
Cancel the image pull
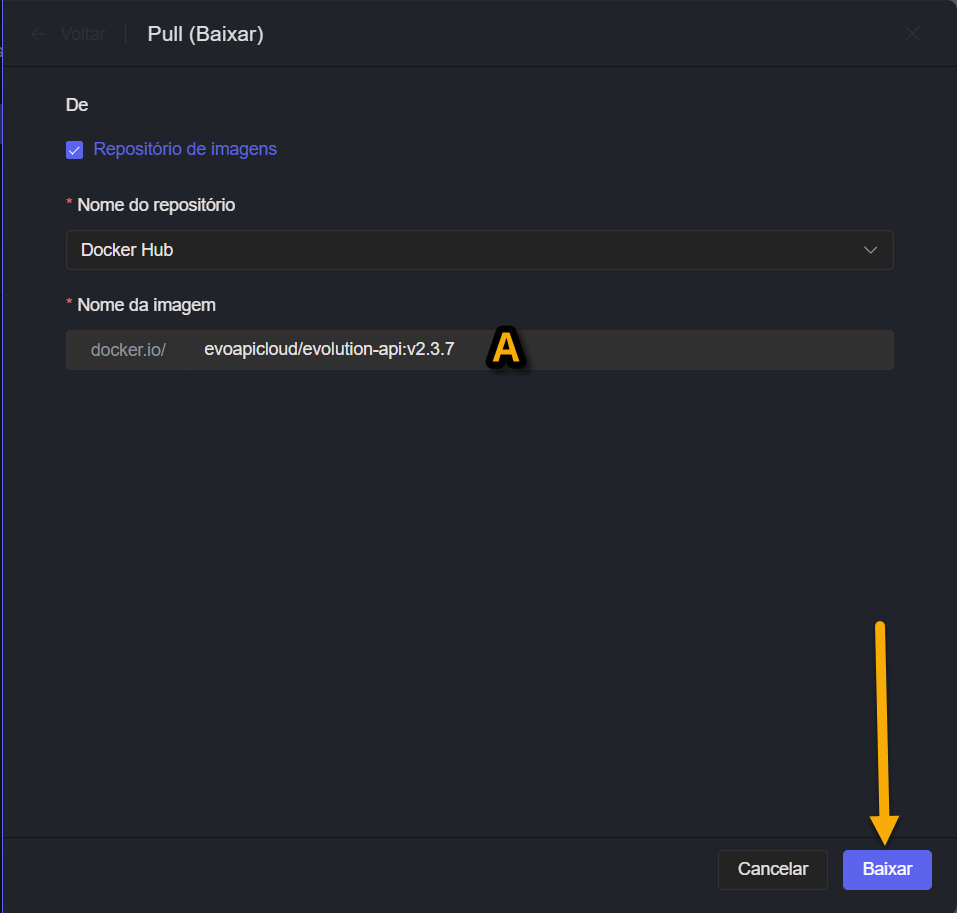[773, 869]
